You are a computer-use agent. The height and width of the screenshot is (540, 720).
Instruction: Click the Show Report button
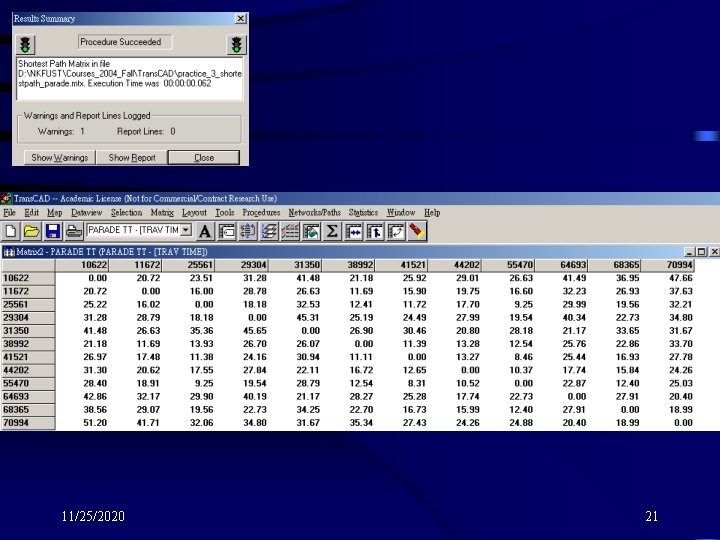[x=132, y=158]
